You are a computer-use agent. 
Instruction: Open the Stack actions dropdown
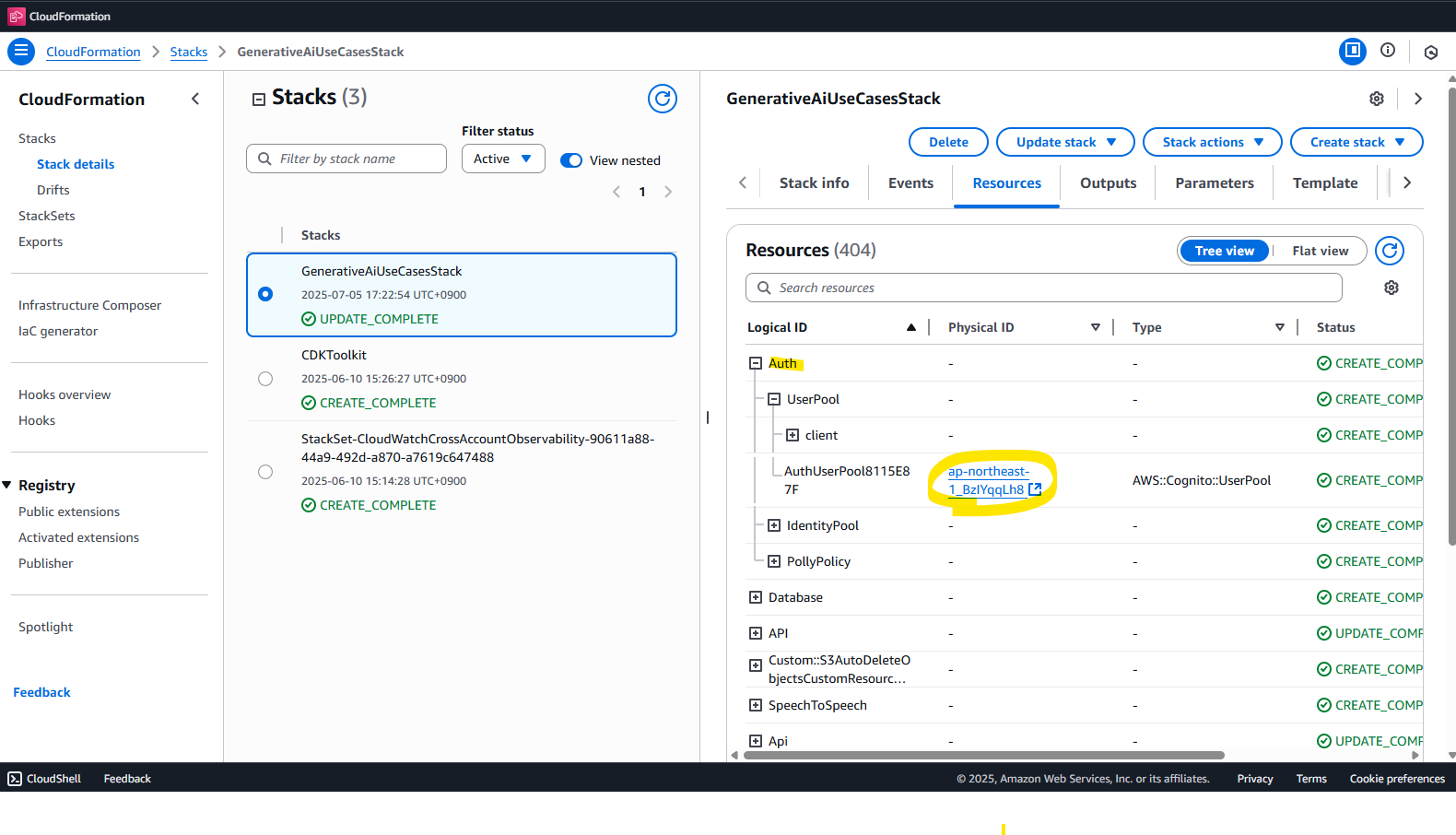pyautogui.click(x=1213, y=142)
